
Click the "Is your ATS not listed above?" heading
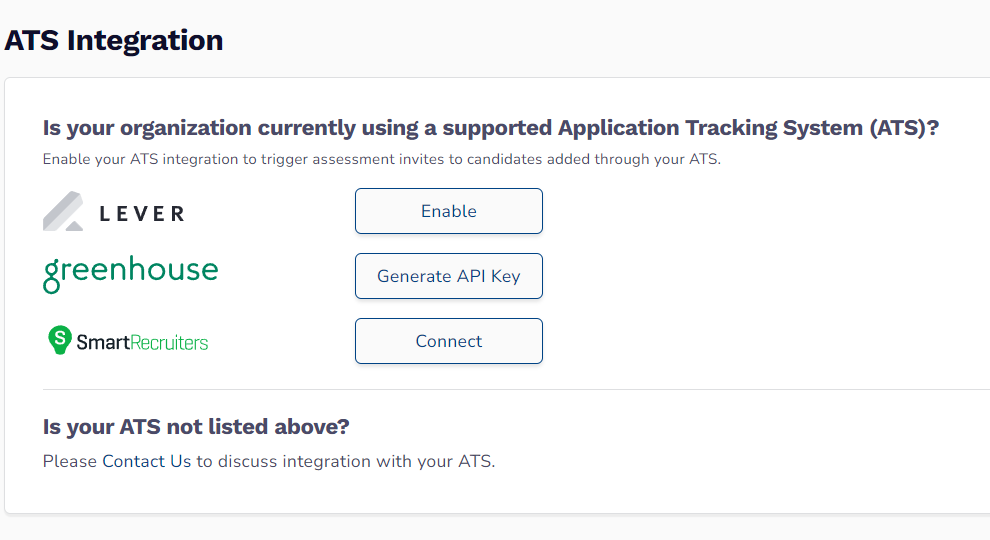coord(196,427)
